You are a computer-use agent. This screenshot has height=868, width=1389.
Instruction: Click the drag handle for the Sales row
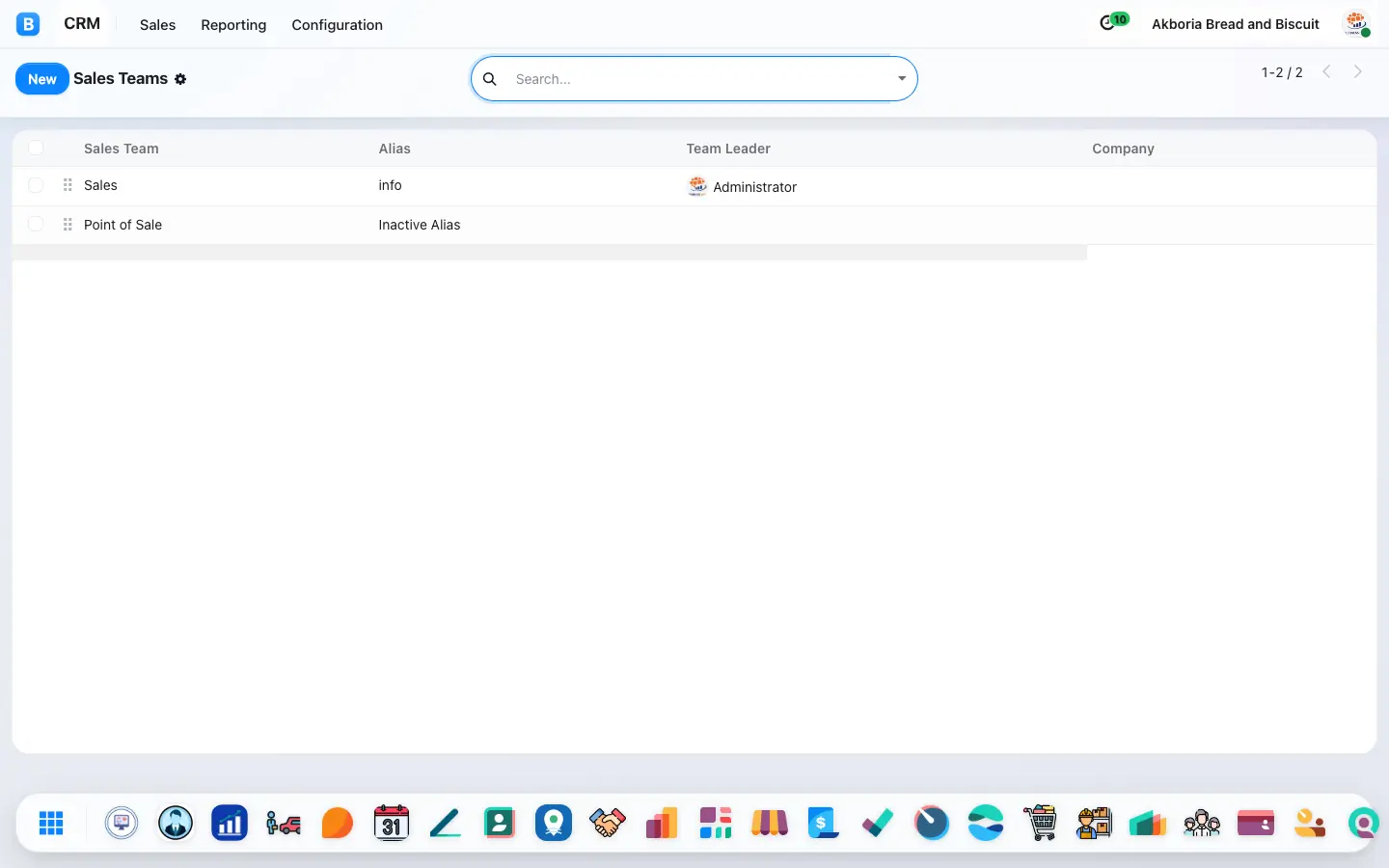pos(68,185)
